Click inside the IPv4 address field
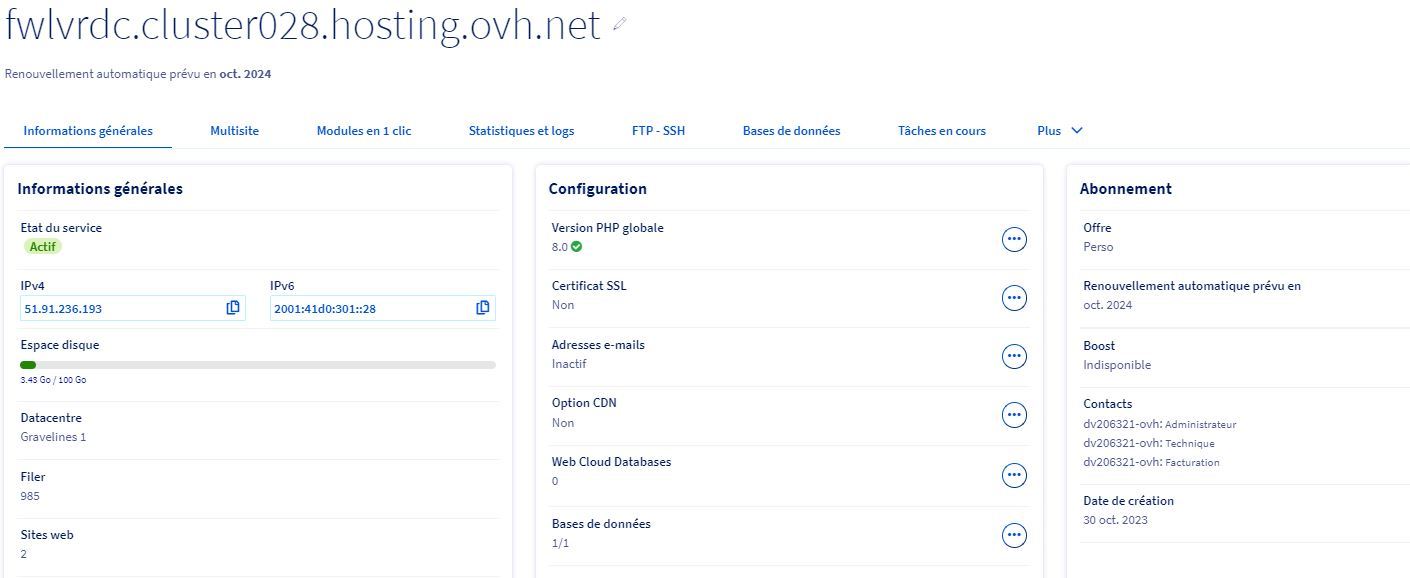This screenshot has height=578, width=1410. coord(120,309)
